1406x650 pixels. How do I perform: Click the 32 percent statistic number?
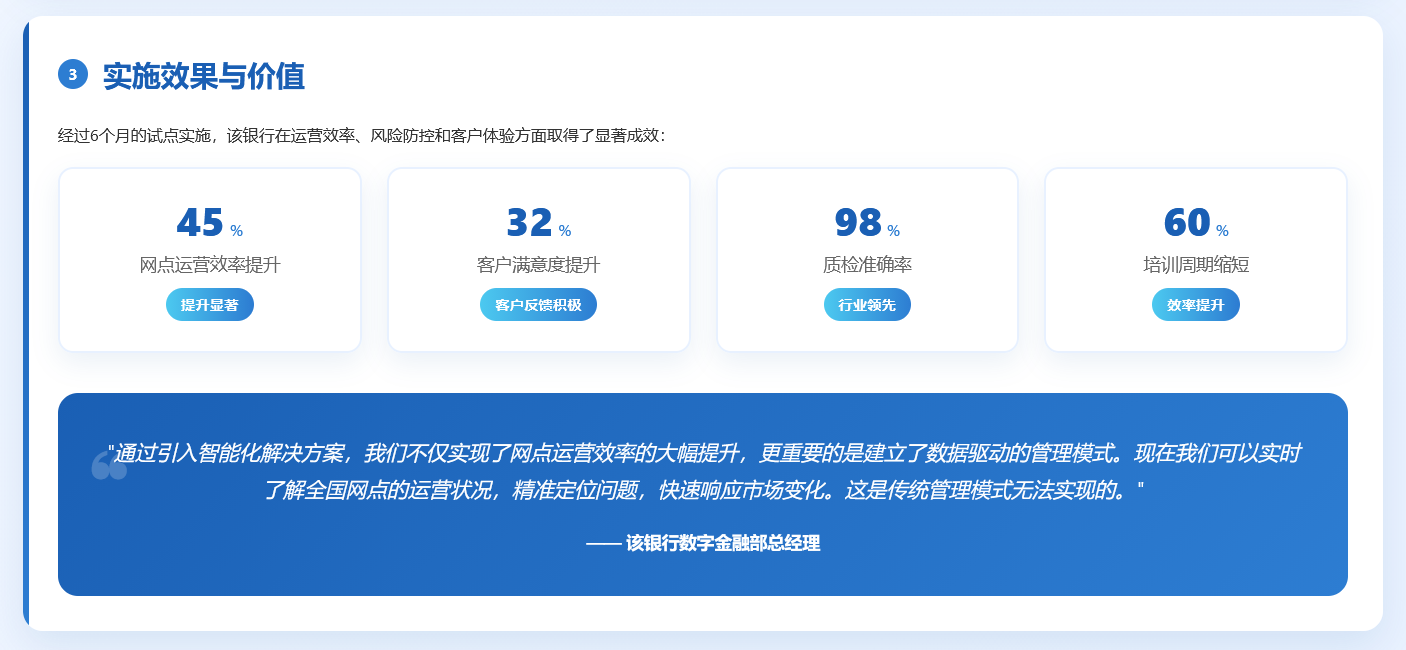[x=530, y=222]
